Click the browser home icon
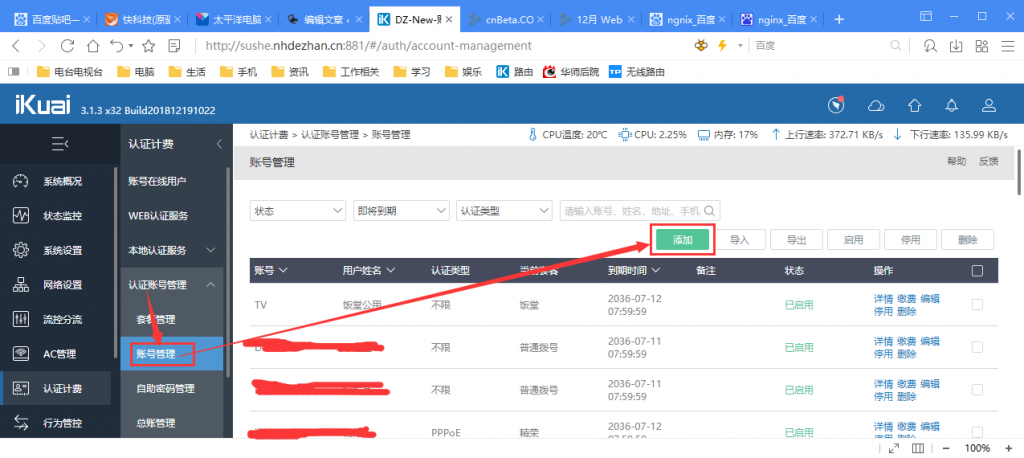This screenshot has width=1024, height=458. tap(93, 46)
